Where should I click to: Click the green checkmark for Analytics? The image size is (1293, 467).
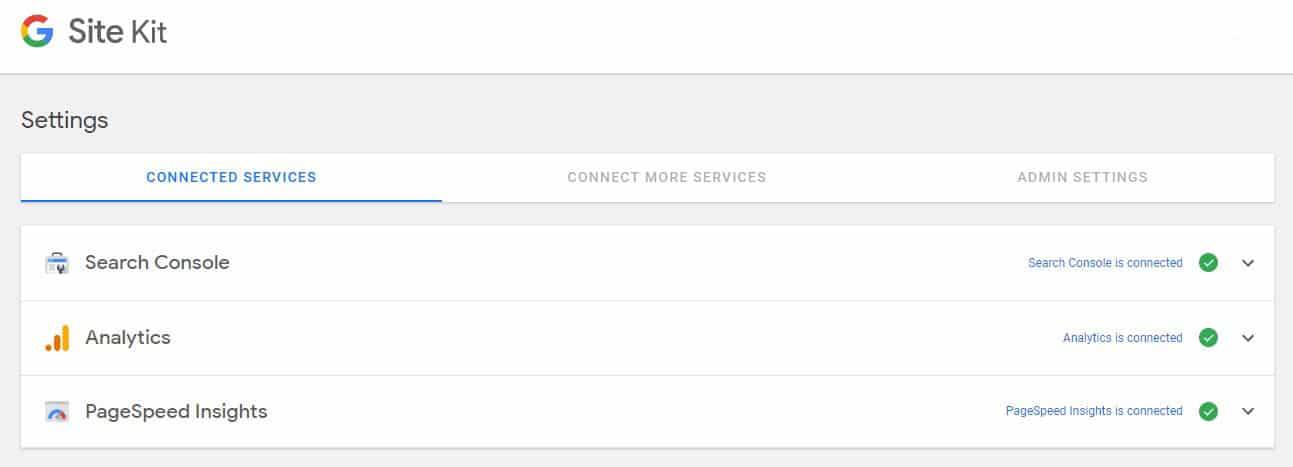1208,338
